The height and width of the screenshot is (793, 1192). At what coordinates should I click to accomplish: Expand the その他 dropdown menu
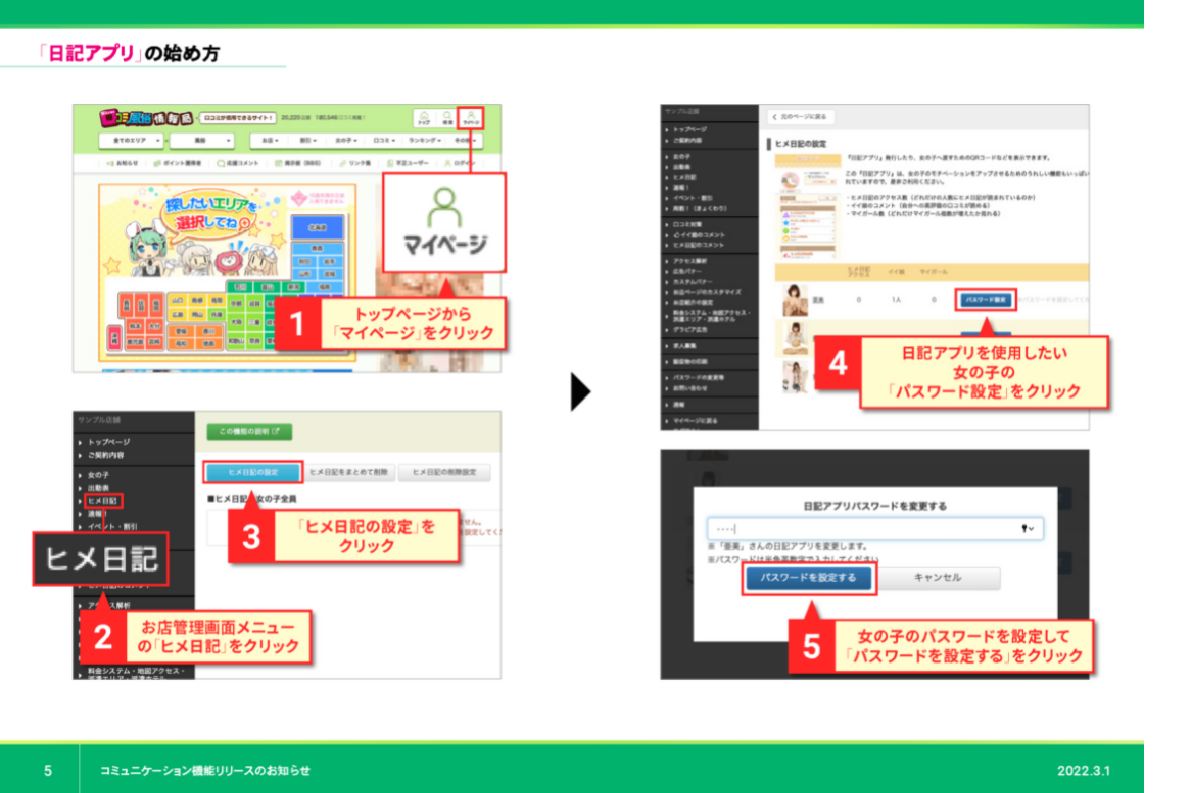coord(465,139)
